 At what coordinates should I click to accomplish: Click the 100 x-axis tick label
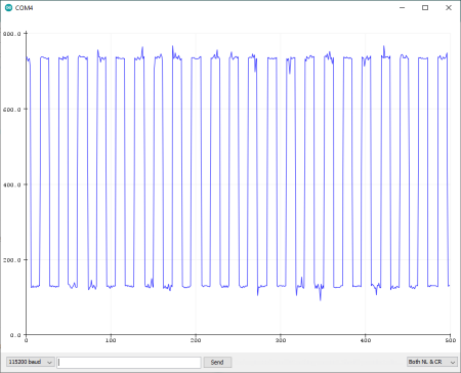click(x=111, y=340)
